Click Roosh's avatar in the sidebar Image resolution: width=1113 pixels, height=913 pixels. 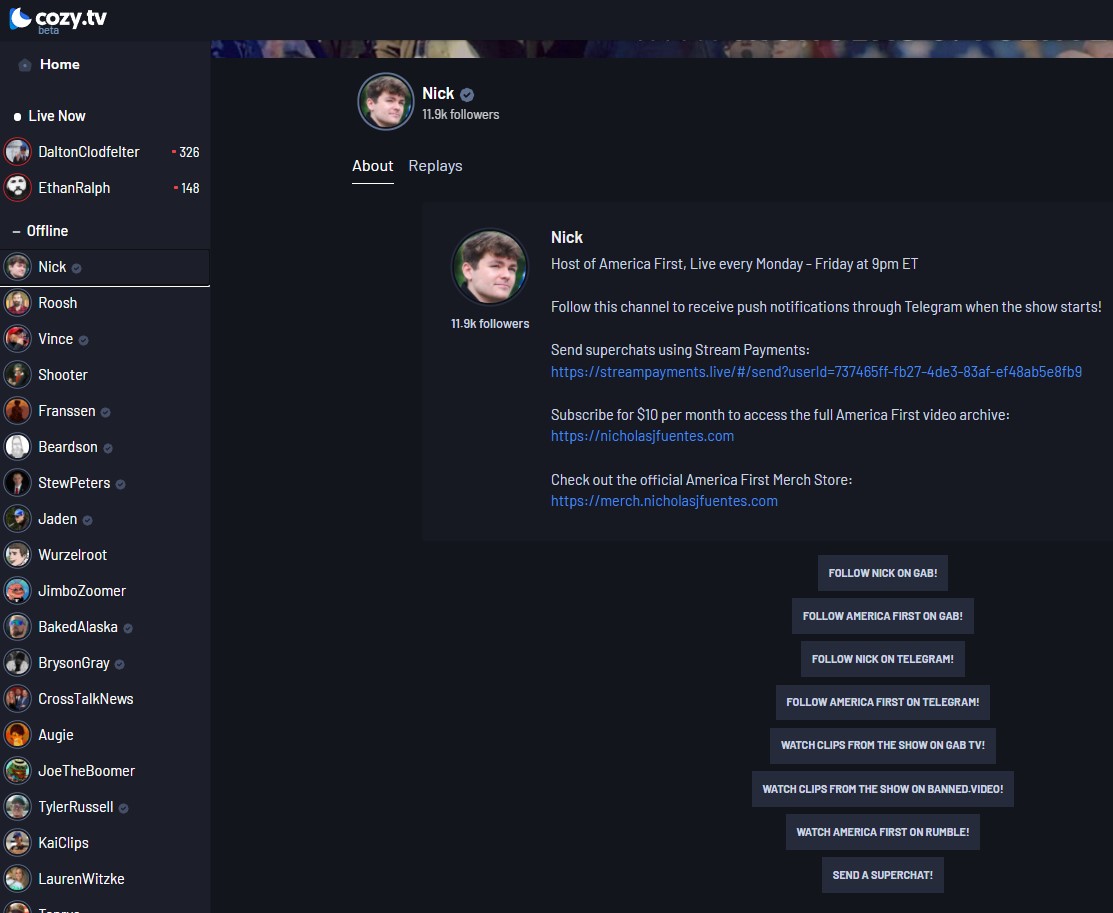click(18, 303)
